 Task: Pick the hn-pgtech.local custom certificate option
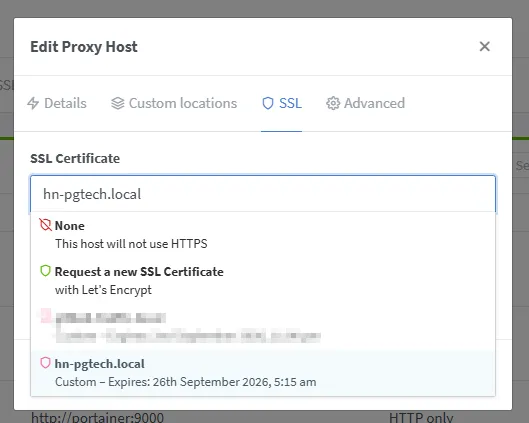(x=263, y=373)
